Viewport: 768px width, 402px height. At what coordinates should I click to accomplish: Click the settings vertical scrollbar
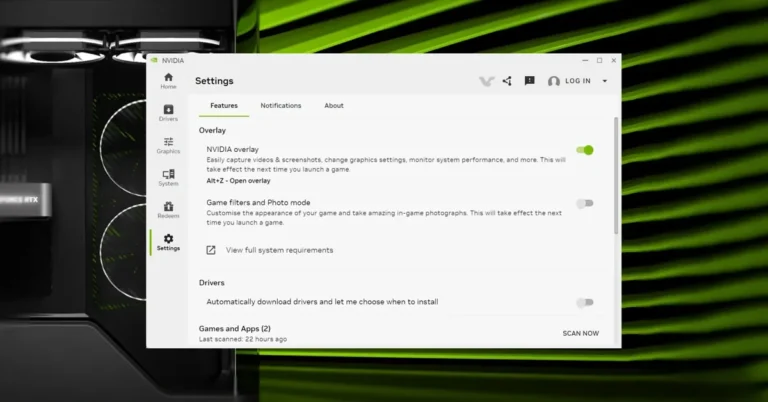(616, 175)
